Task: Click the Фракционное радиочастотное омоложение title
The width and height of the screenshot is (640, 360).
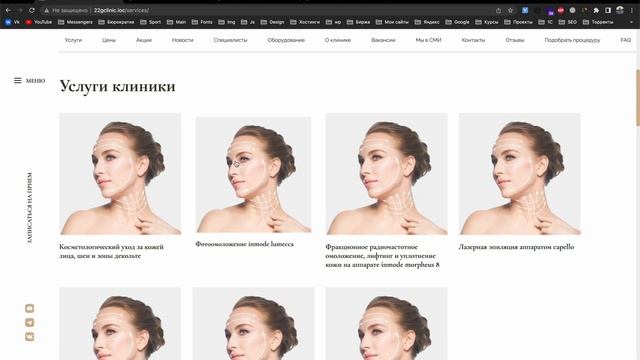Action: tap(382, 256)
